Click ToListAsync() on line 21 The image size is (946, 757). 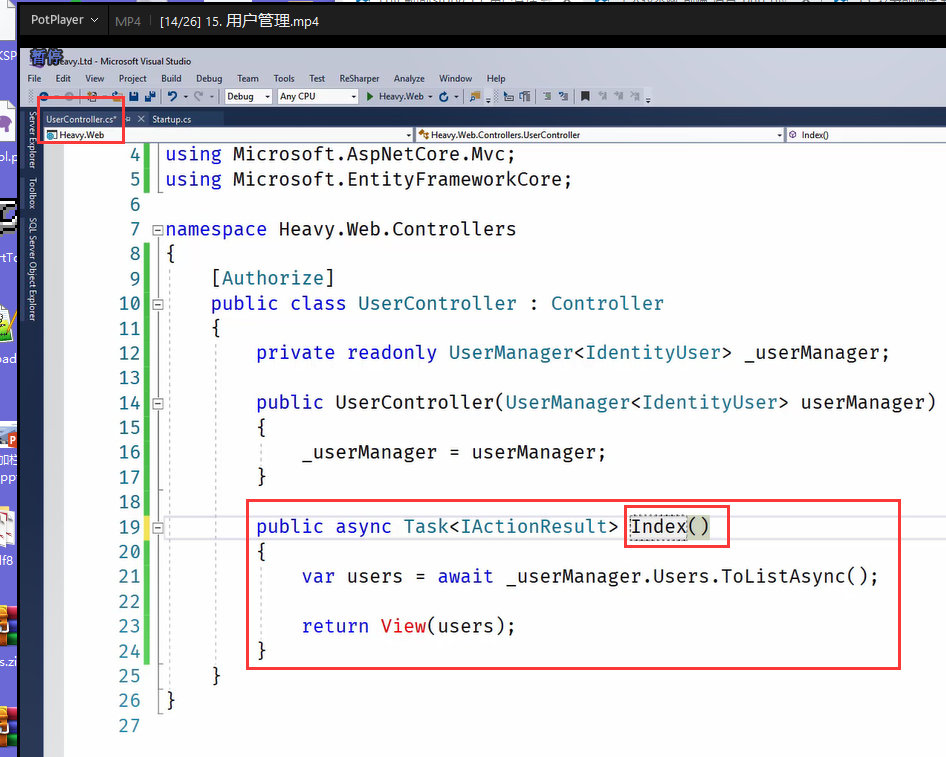pos(794,577)
